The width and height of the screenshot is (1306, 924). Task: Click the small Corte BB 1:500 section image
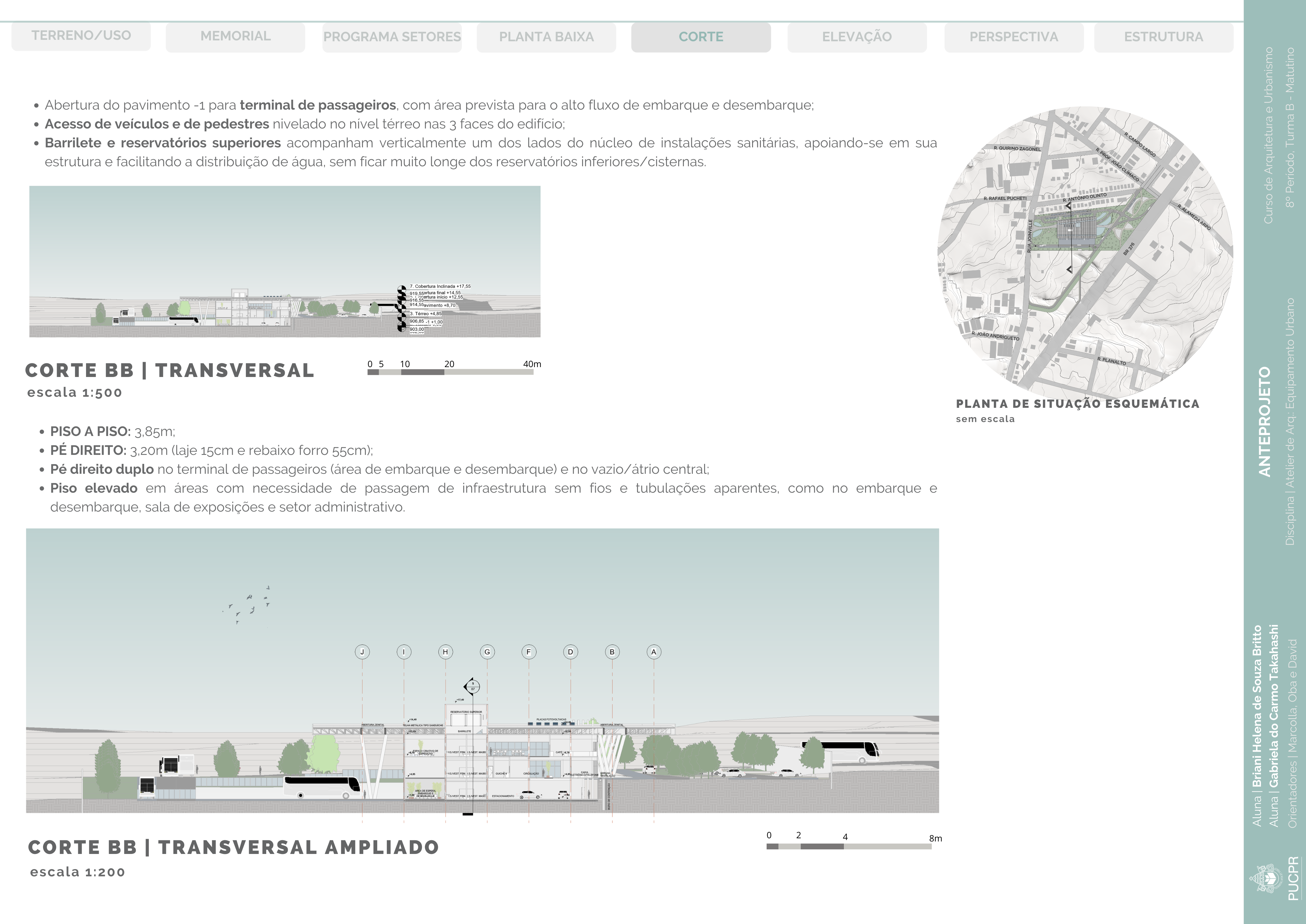point(285,261)
